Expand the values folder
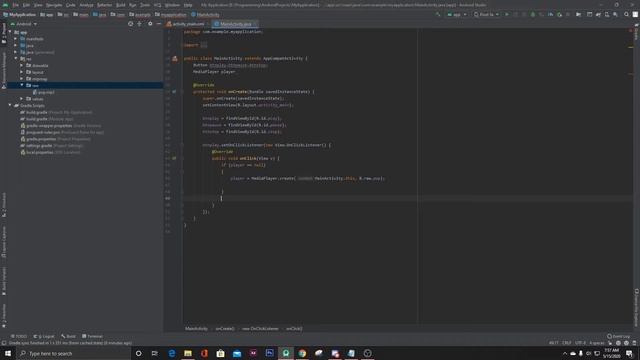The width and height of the screenshot is (640, 360). (x=22, y=99)
